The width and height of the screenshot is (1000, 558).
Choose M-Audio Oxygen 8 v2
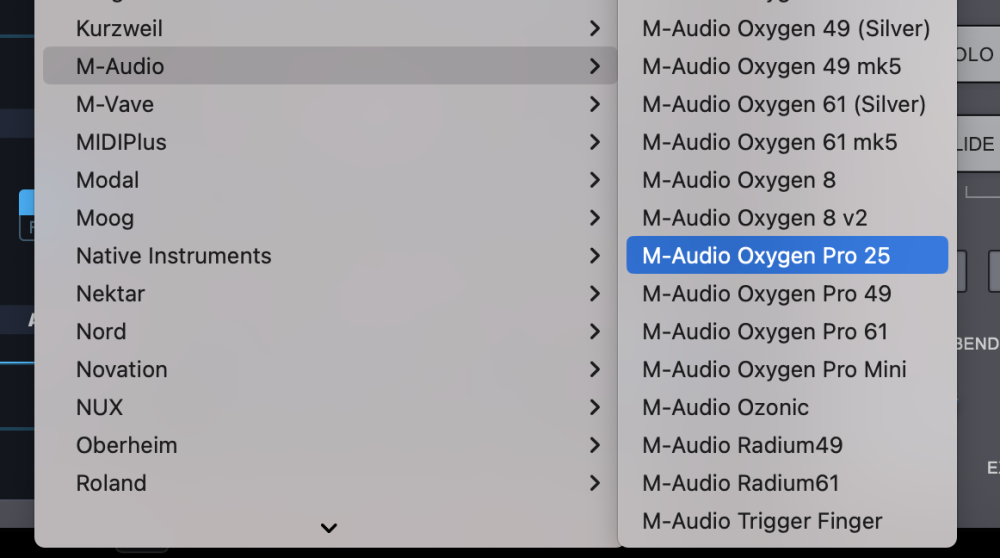(x=754, y=218)
